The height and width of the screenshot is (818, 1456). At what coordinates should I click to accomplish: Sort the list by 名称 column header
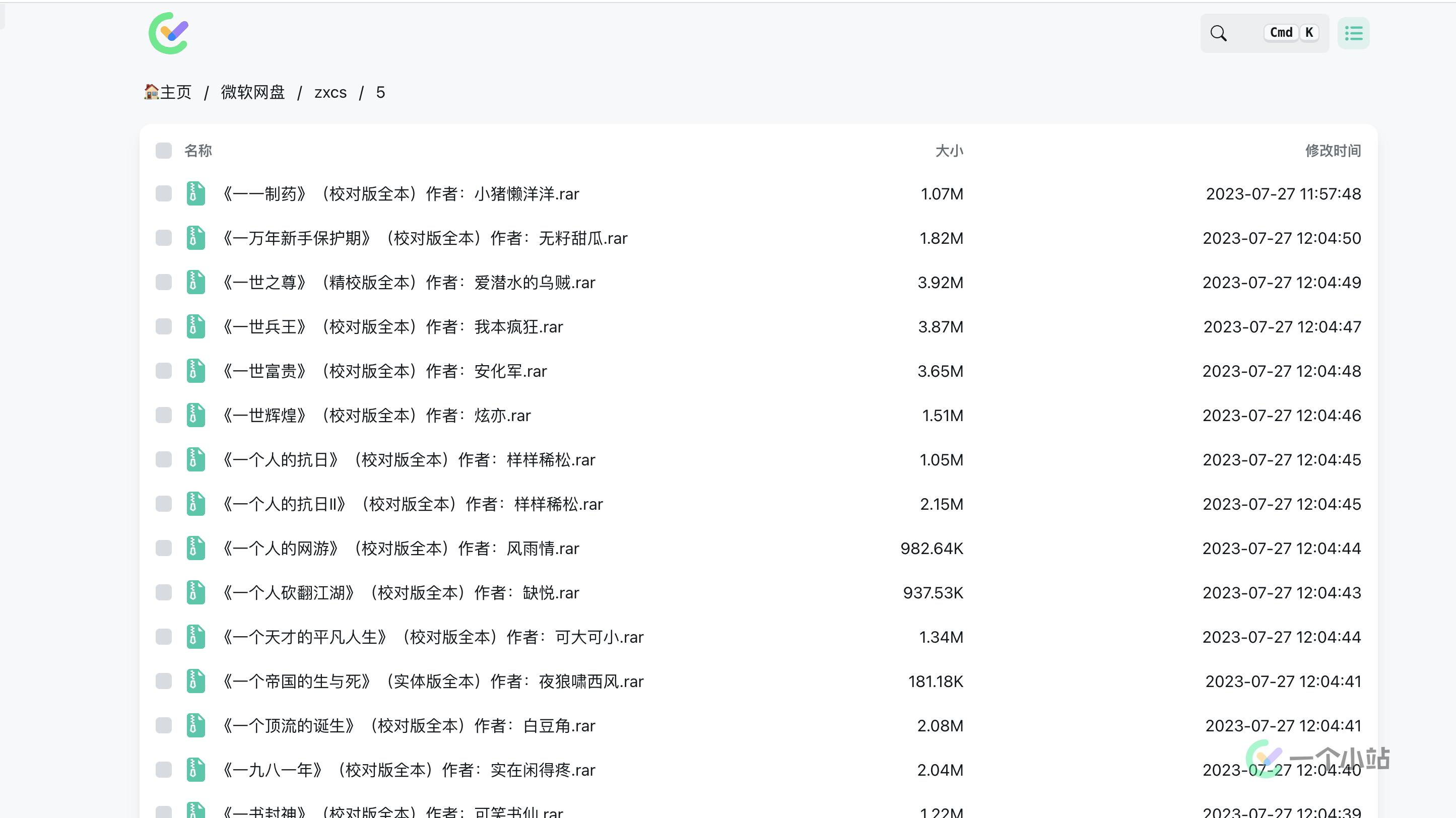point(198,151)
